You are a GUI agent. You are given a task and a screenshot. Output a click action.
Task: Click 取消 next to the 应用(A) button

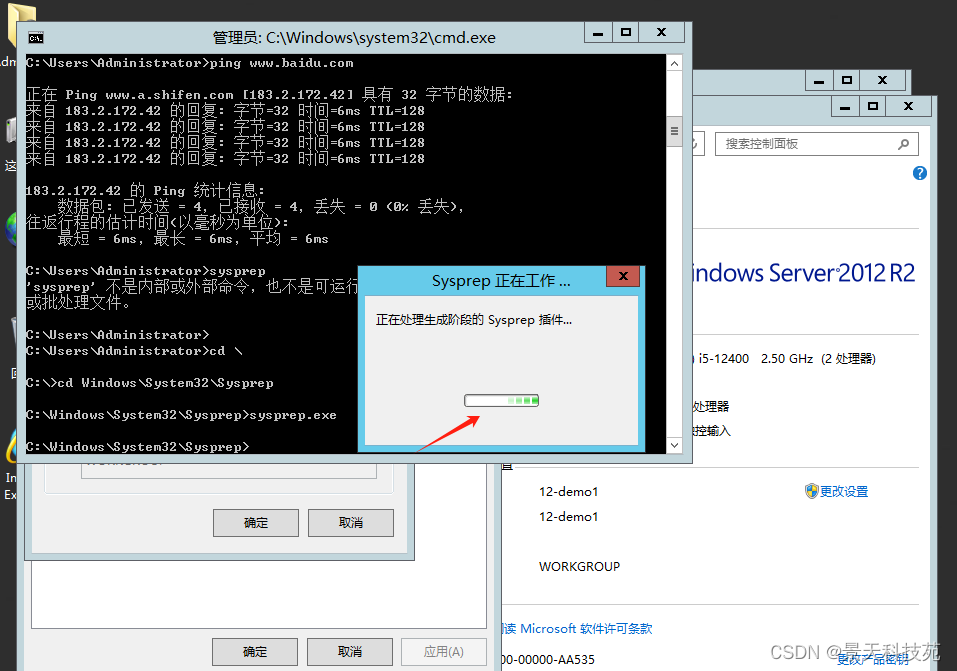[x=350, y=651]
